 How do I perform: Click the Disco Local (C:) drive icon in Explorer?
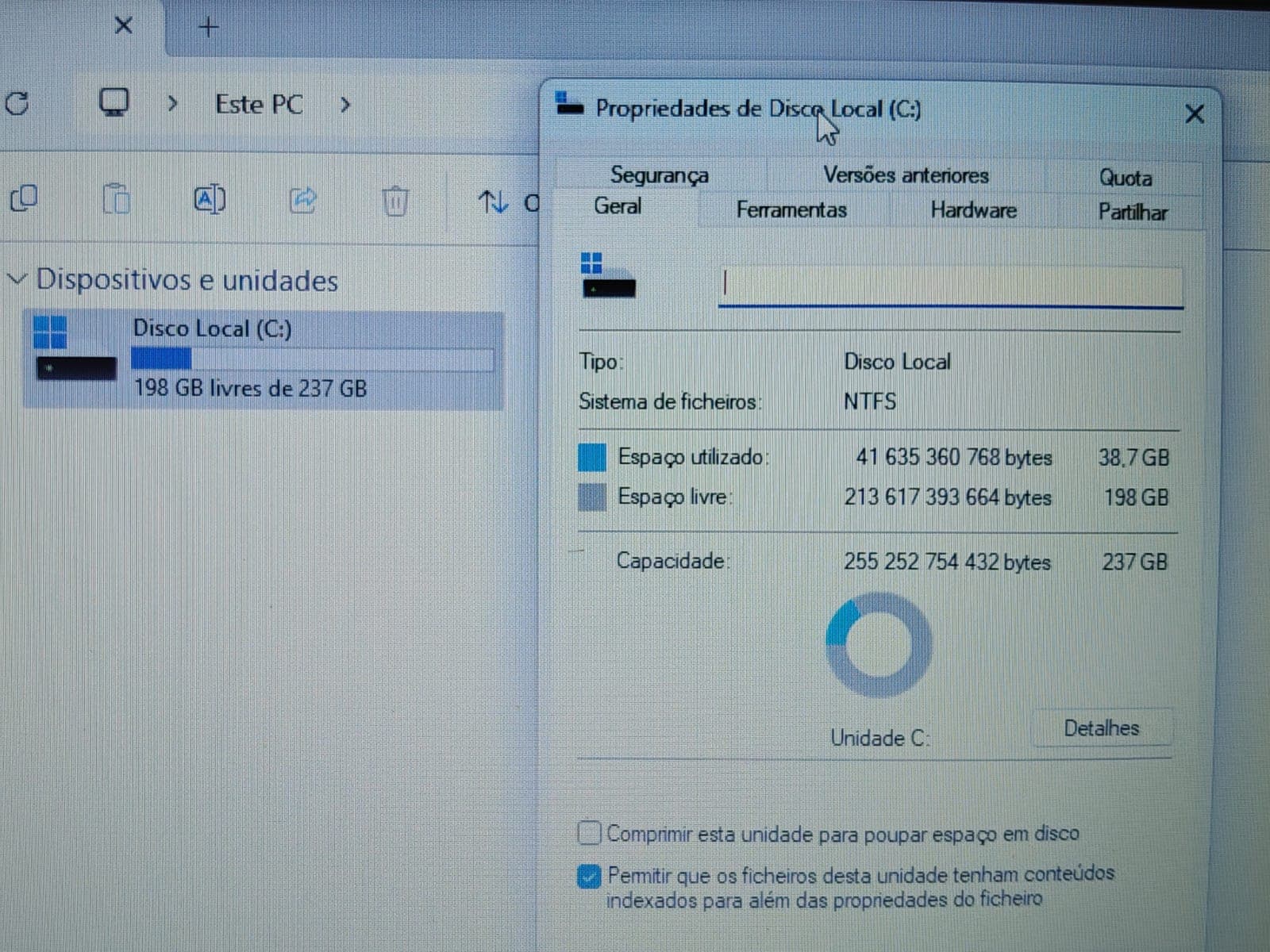(75, 348)
